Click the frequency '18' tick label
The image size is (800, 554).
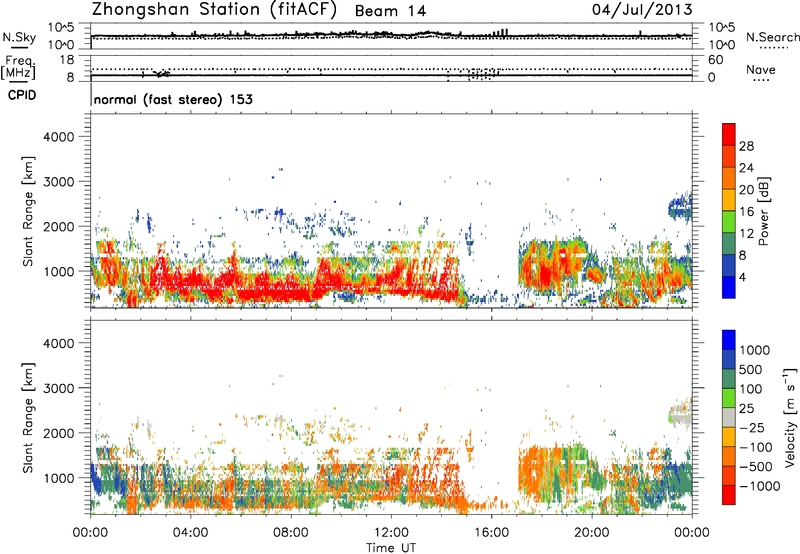[x=67, y=60]
